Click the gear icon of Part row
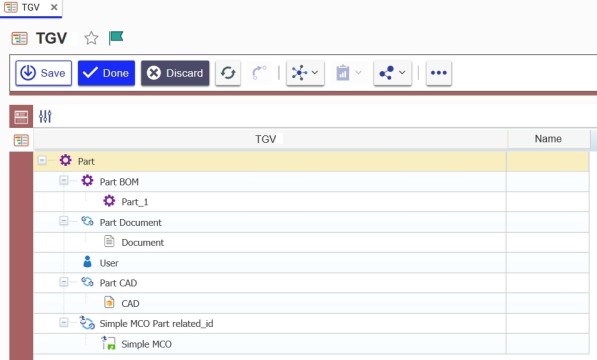Viewport: 597px width, 360px height. click(x=65, y=160)
